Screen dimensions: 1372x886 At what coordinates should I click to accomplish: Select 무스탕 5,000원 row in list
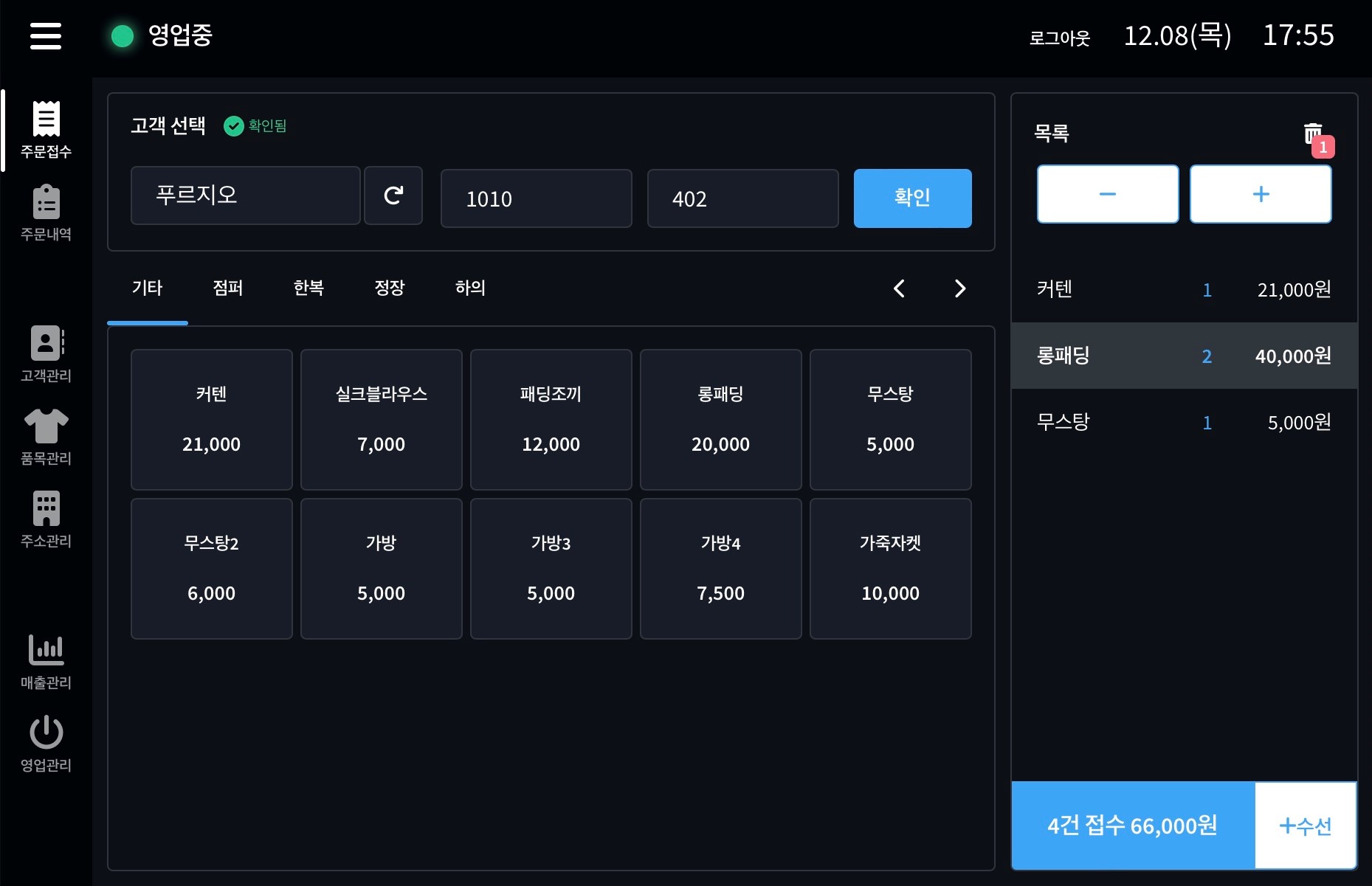pyautogui.click(x=1185, y=422)
